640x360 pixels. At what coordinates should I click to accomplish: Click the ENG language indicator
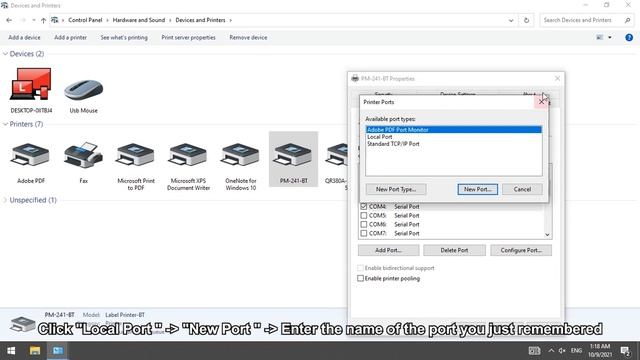click(576, 351)
